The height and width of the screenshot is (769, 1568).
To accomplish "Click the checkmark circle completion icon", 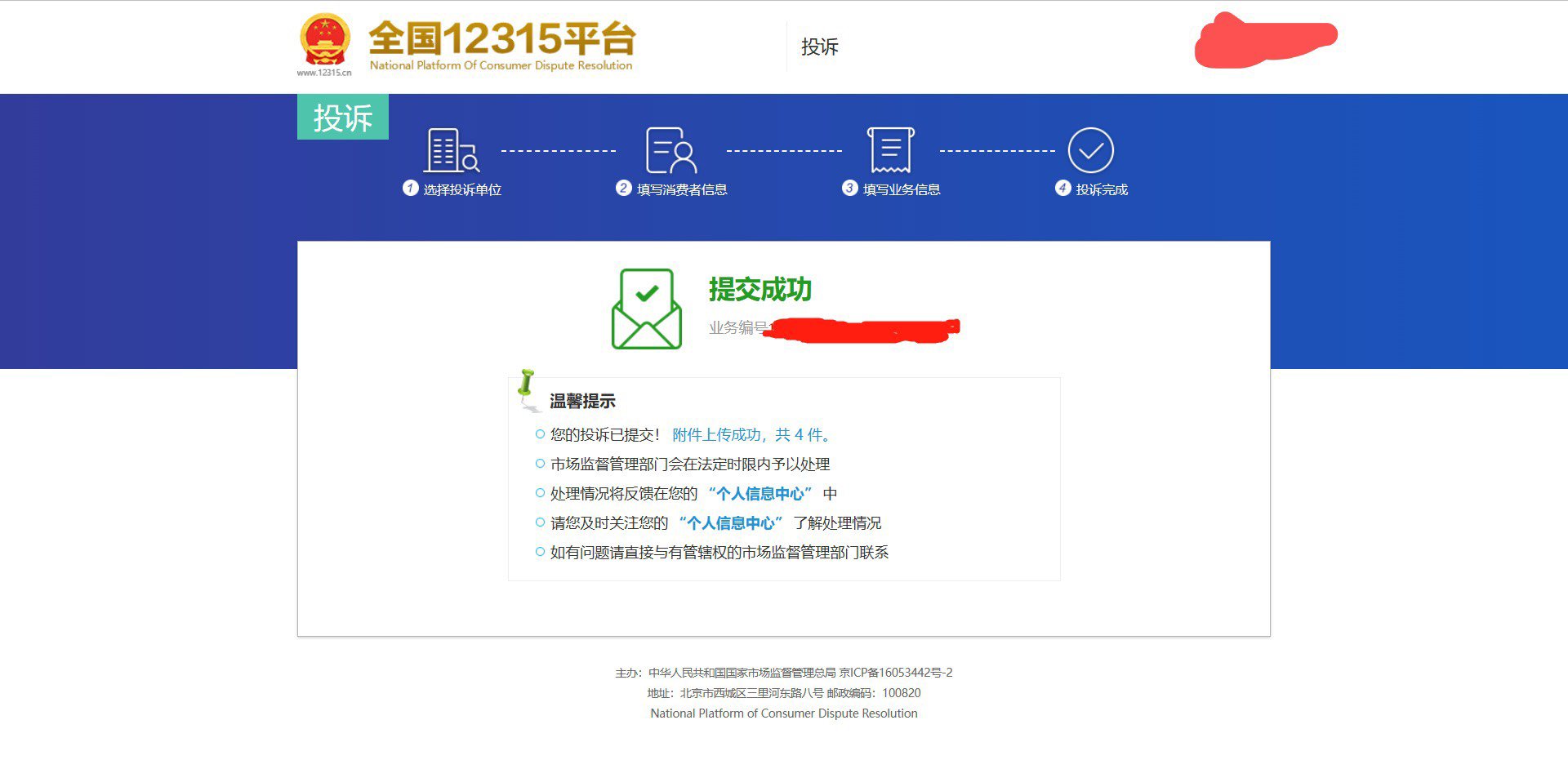I will tap(1090, 150).
